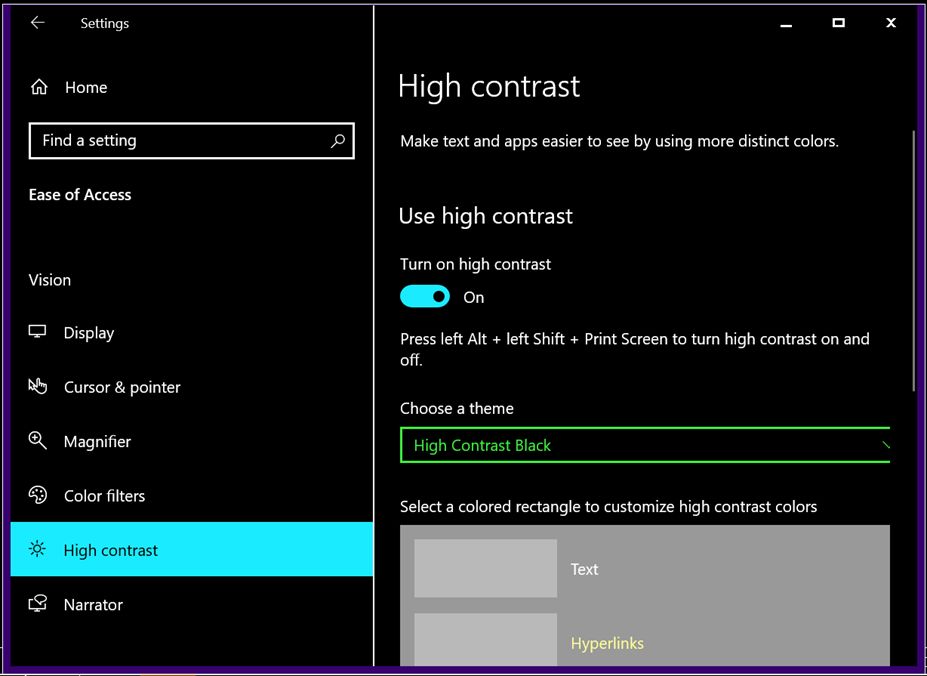The height and width of the screenshot is (676, 927).
Task: Select the High contrast sun icon
Action: tap(37, 549)
